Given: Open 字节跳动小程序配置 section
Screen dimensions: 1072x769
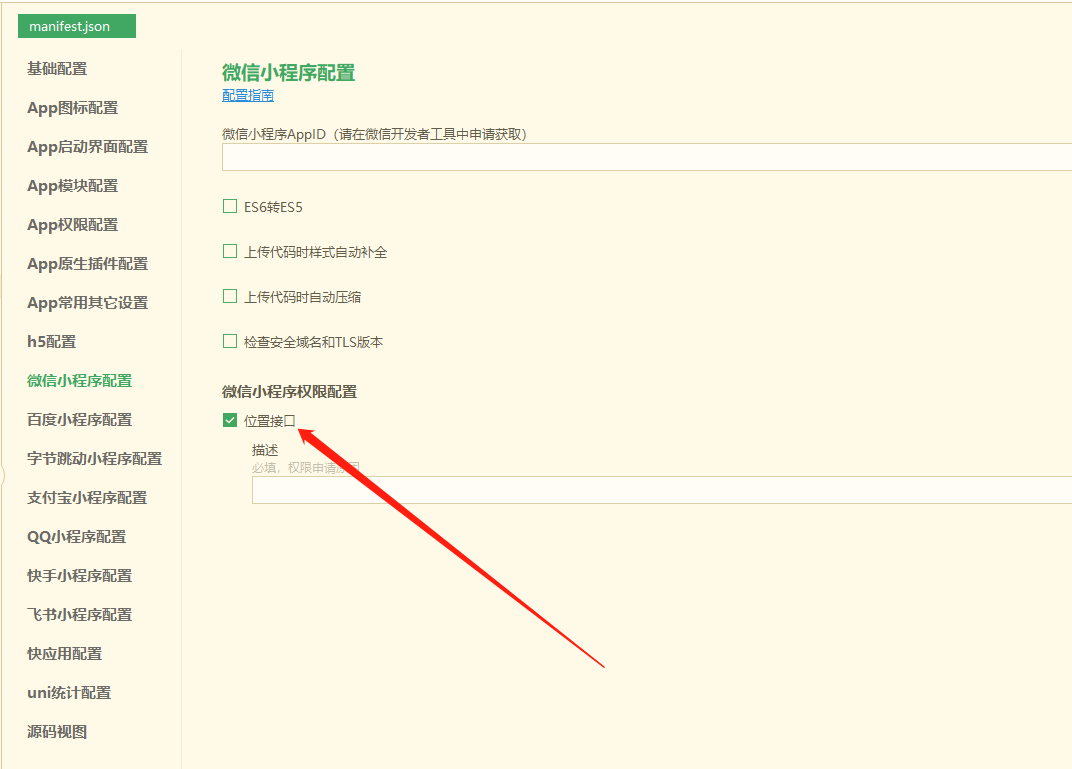Looking at the screenshot, I should click(94, 458).
